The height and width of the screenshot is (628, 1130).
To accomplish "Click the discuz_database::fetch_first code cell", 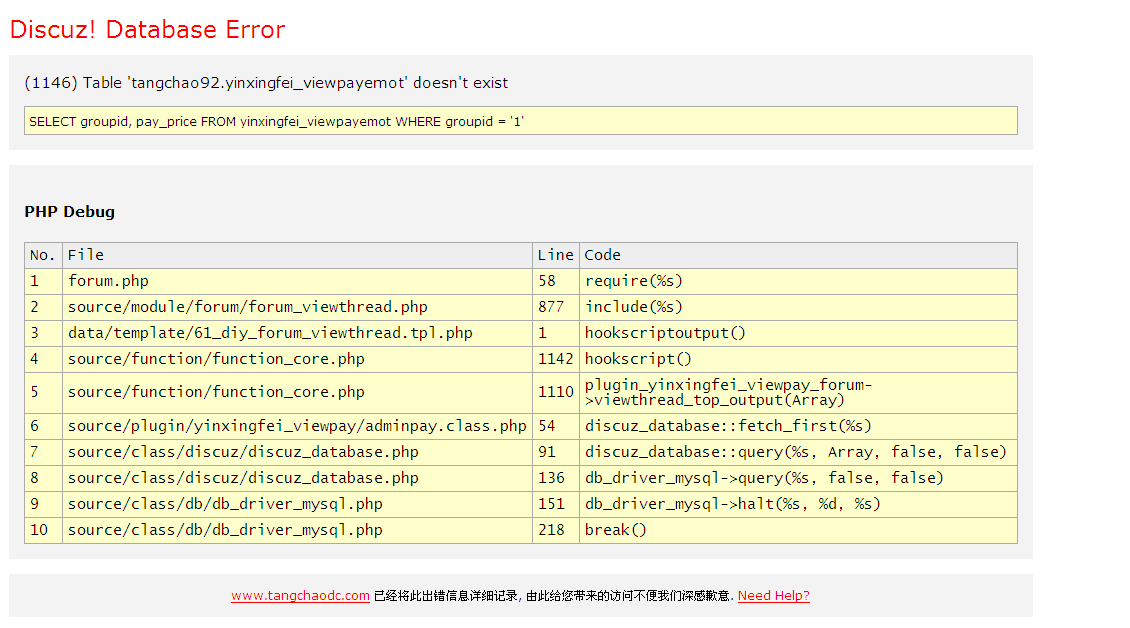I will click(x=728, y=426).
